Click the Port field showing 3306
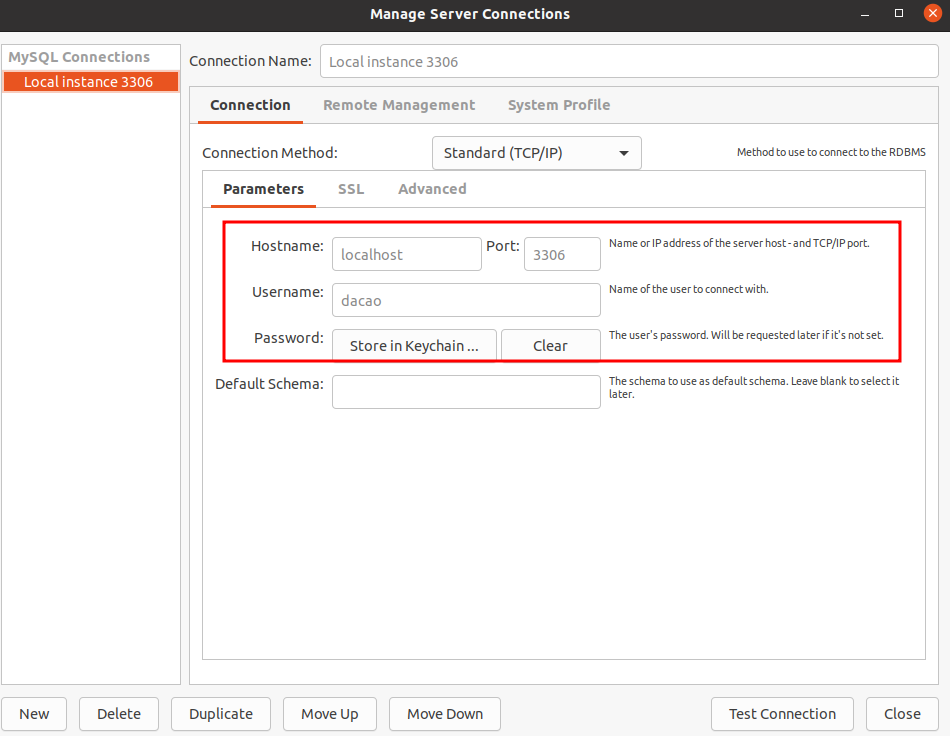 coord(562,254)
